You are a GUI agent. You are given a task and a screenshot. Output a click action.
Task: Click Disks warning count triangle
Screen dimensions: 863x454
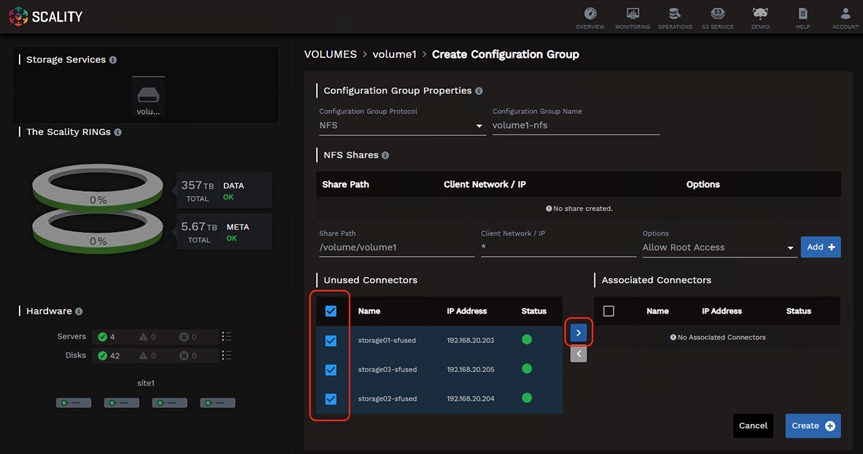coord(143,355)
